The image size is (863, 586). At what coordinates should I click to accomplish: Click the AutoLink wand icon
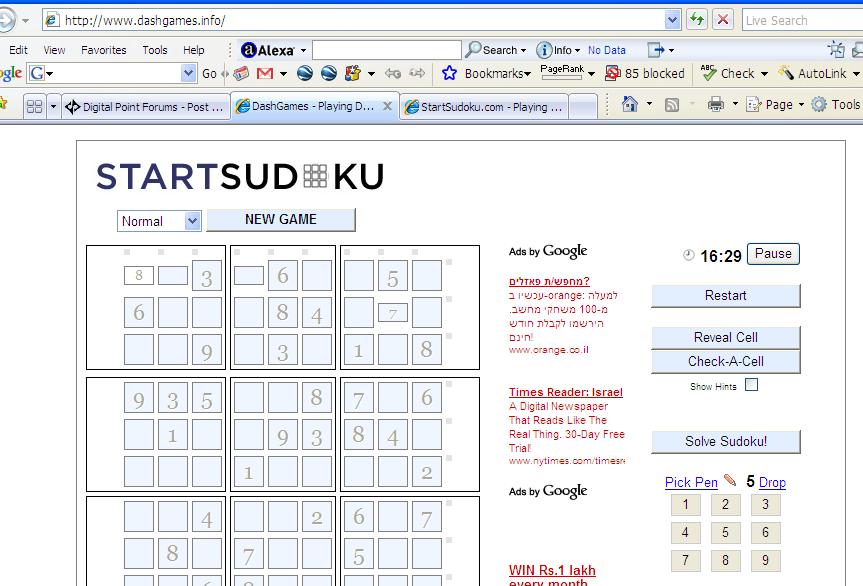point(786,73)
